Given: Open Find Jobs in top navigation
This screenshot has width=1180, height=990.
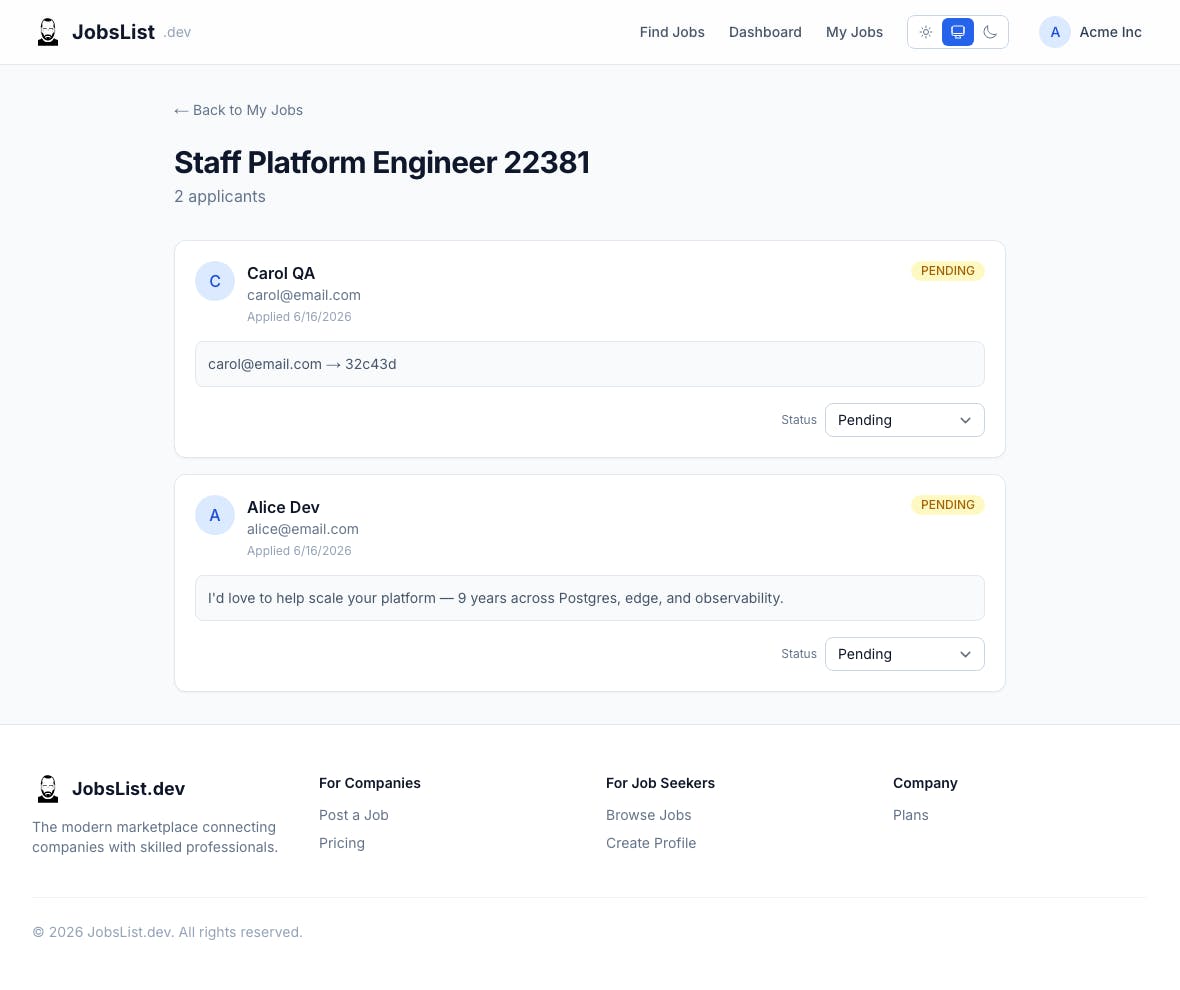Looking at the screenshot, I should [672, 32].
